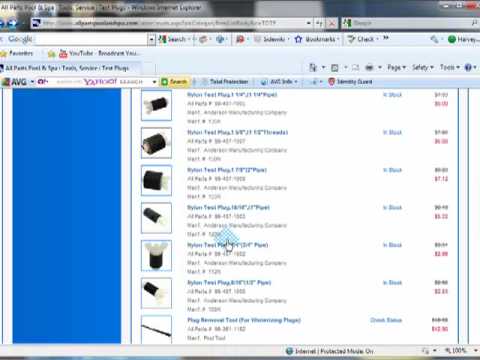
Task: Click the Add to Favorites Bar icon
Action: [x=52, y=54]
